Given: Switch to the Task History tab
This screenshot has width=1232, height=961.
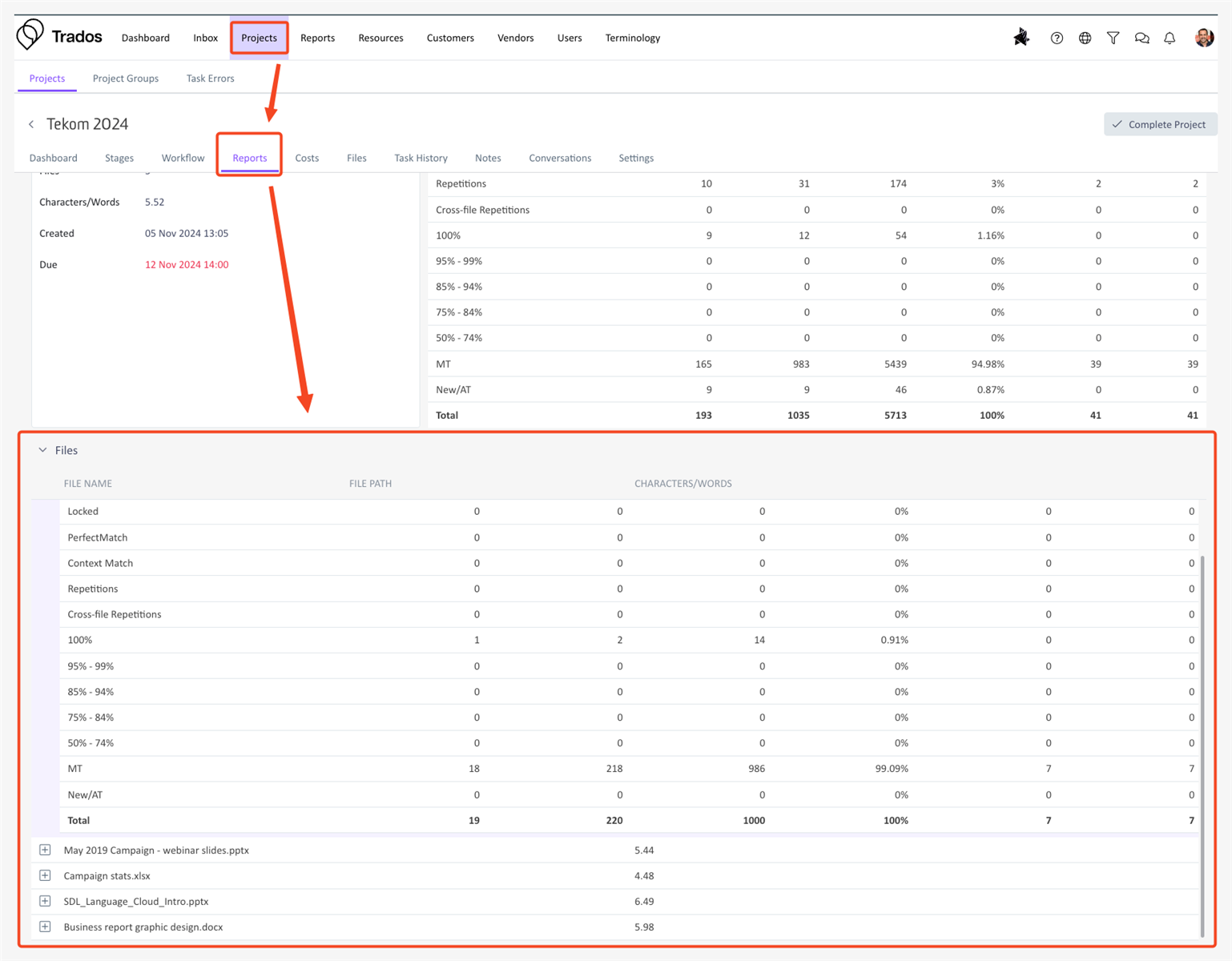Looking at the screenshot, I should 421,158.
